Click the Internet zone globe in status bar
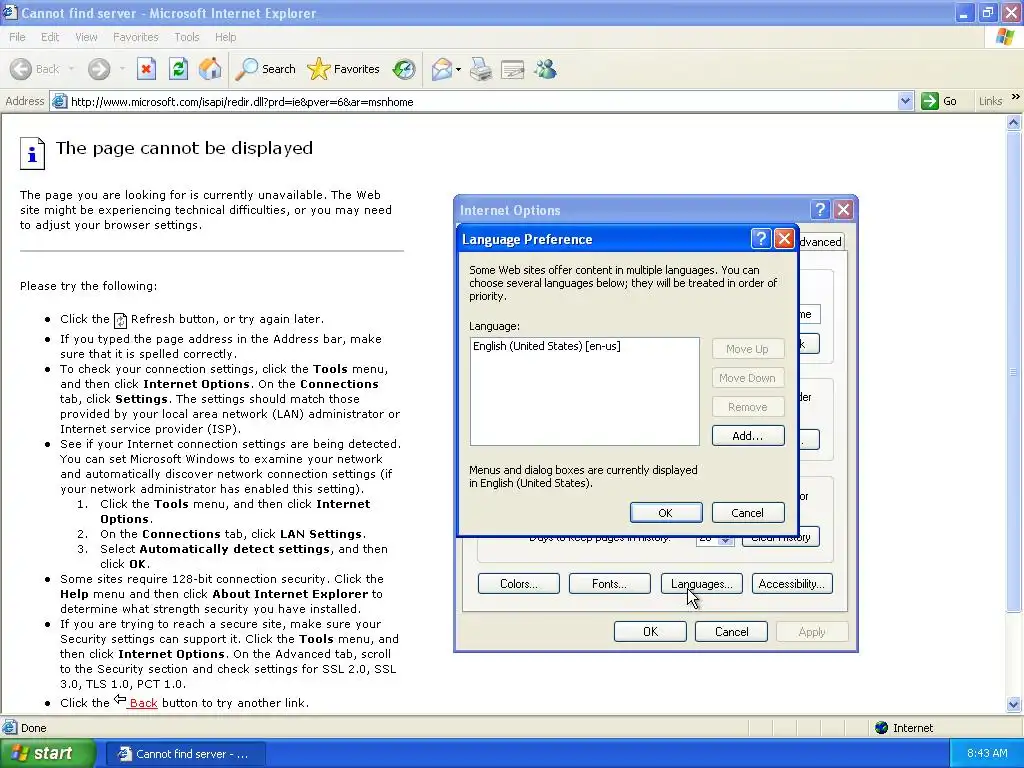This screenshot has width=1024, height=768. pos(882,728)
